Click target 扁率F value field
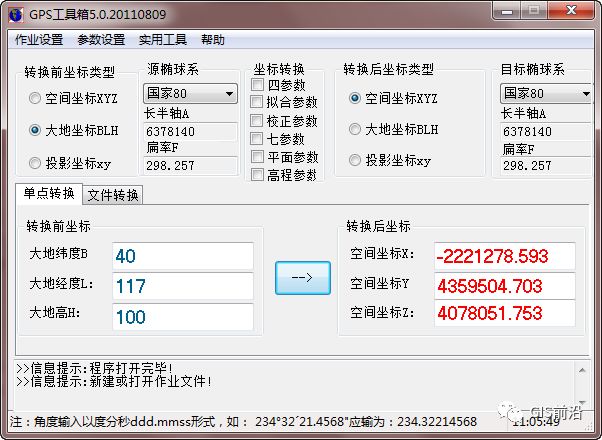 pyautogui.click(x=546, y=165)
